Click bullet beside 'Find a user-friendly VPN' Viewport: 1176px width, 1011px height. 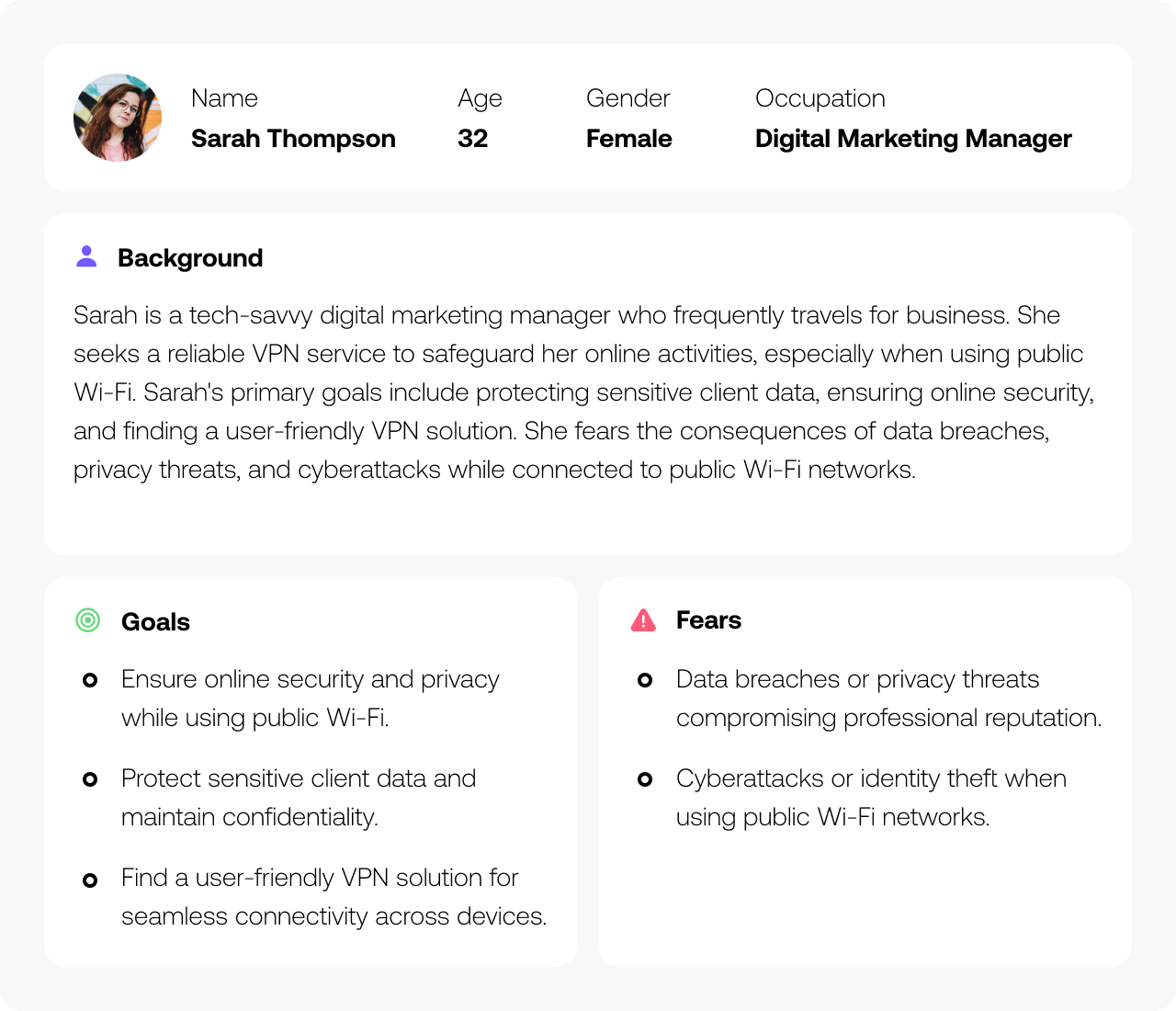tap(90, 880)
